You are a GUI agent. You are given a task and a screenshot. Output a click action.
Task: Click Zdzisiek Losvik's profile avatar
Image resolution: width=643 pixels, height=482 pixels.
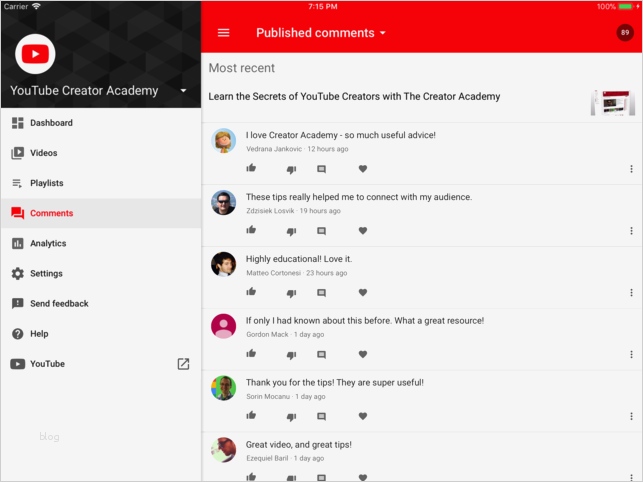point(223,203)
